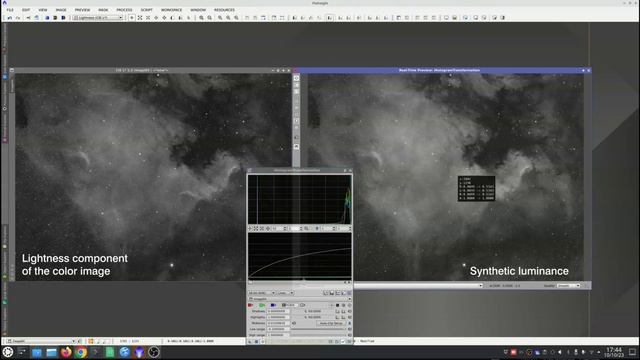This screenshot has height=360, width=640.
Task: Toggle Track View checkmark in HistogramTransformation bottom bar
Action: [343, 342]
